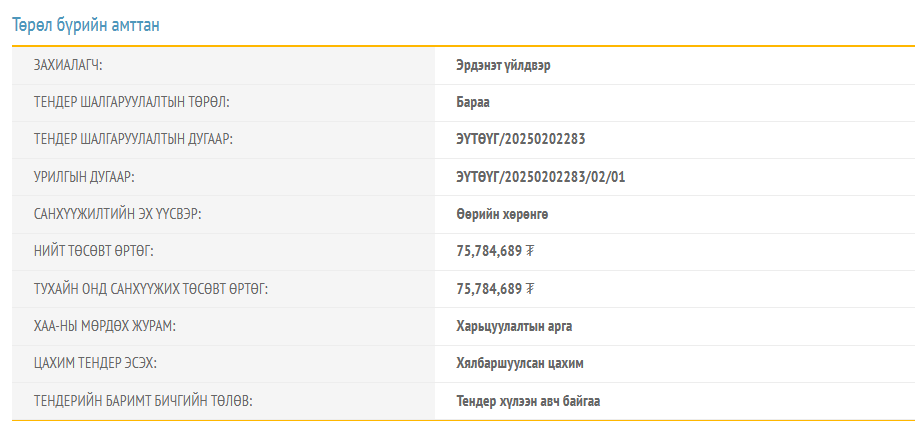Click the Төрөл бүрийн амттан heading
Image resolution: width=915 pixels, height=431 pixels.
[x=86, y=25]
